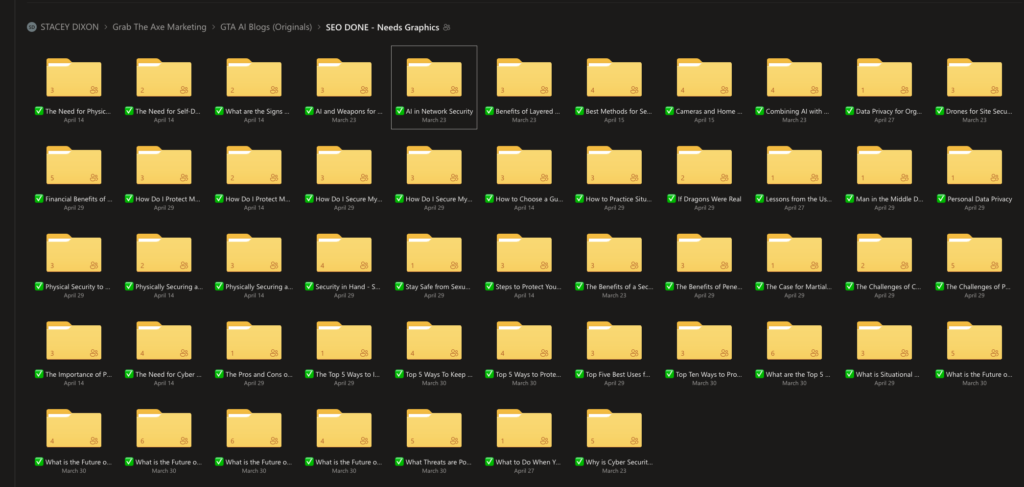Viewport: 1024px width, 487px height.
Task: Click the SD avatar before STACEY DIXON
Action: click(31, 27)
